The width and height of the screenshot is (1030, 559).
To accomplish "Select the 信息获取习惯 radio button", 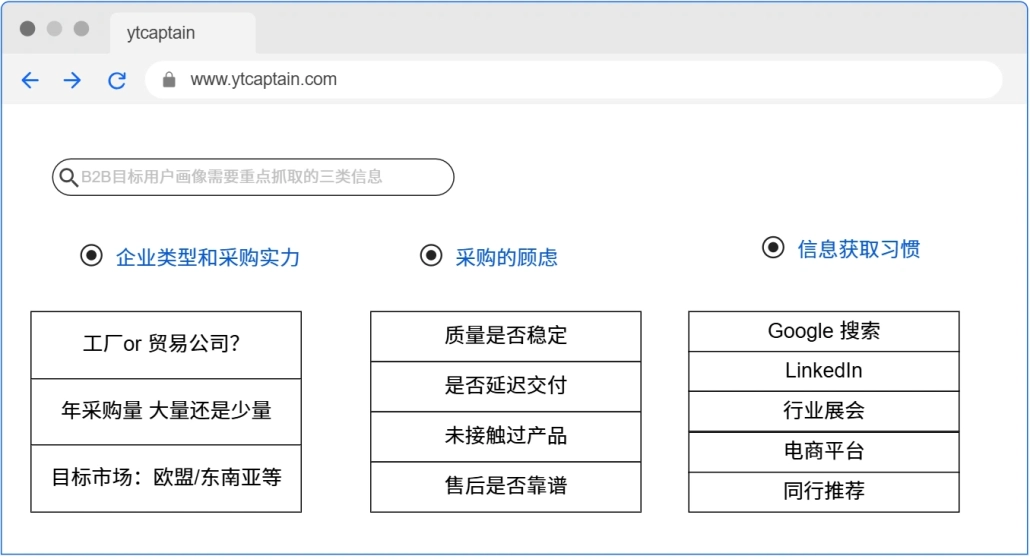I will click(x=773, y=247).
